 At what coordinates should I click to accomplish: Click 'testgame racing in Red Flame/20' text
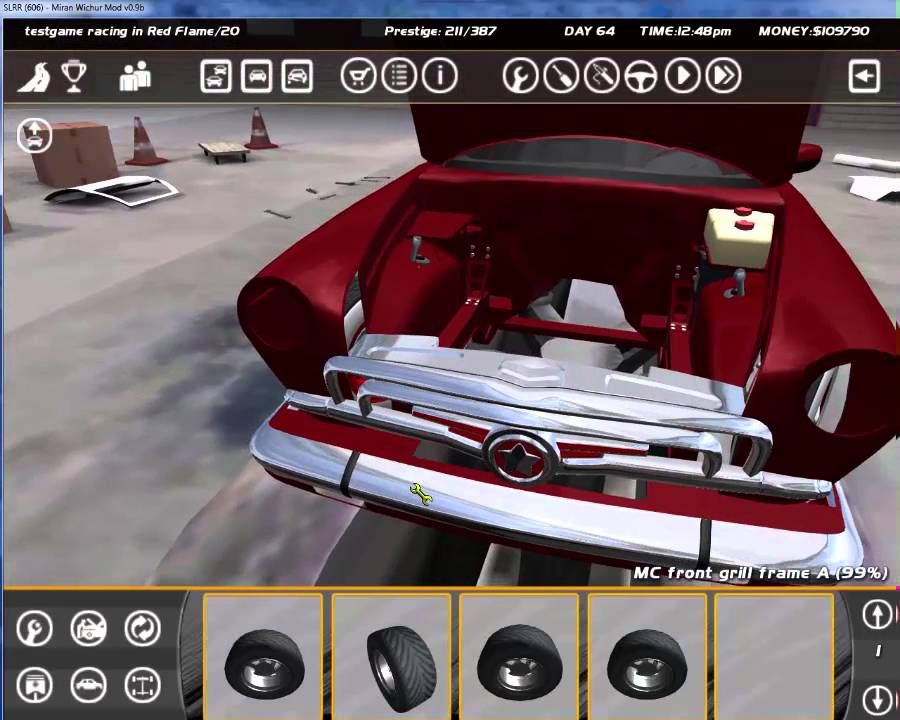click(x=132, y=31)
